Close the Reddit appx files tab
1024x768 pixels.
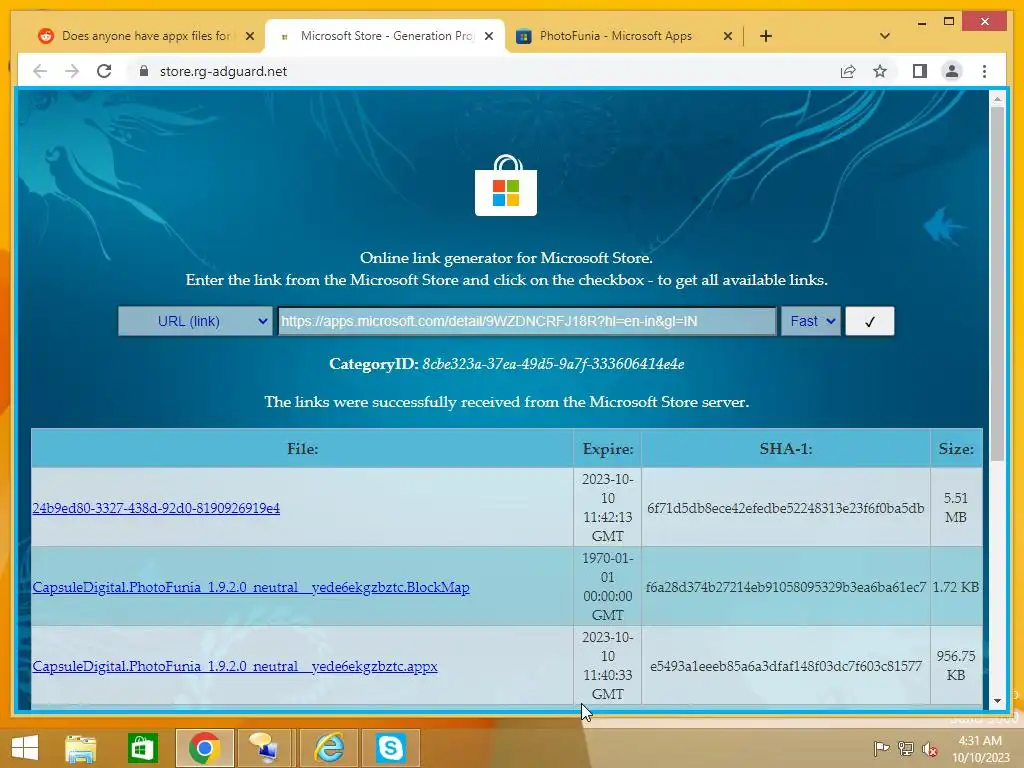[x=249, y=36]
